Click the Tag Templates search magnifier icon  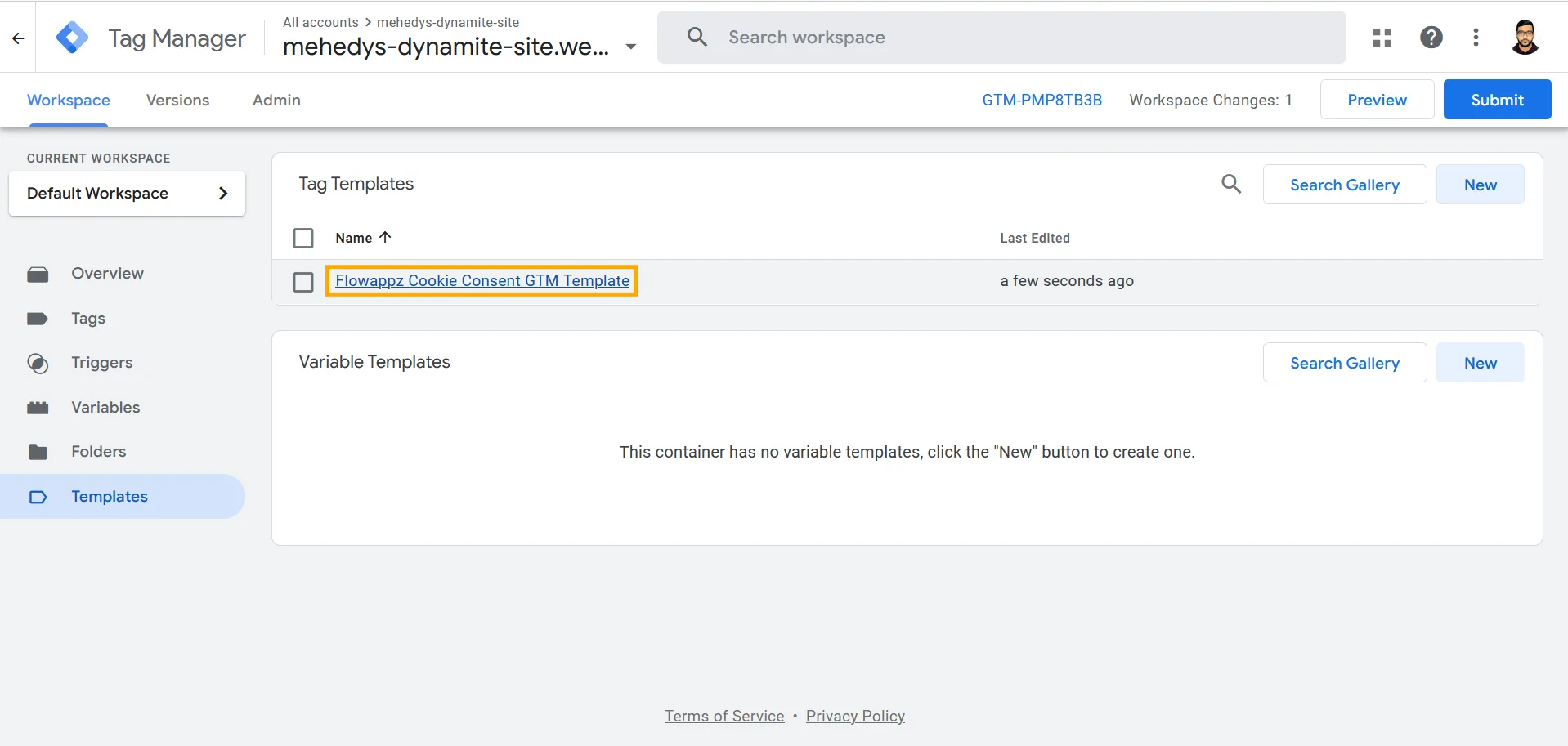1231,184
